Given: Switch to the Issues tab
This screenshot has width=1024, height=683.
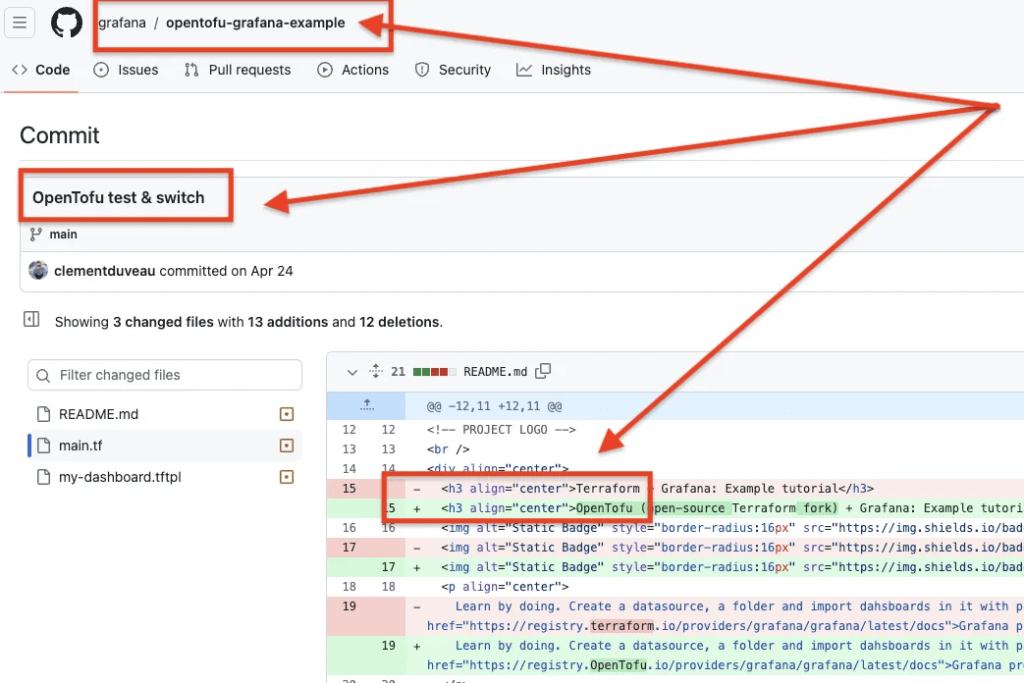Looking at the screenshot, I should (x=126, y=70).
